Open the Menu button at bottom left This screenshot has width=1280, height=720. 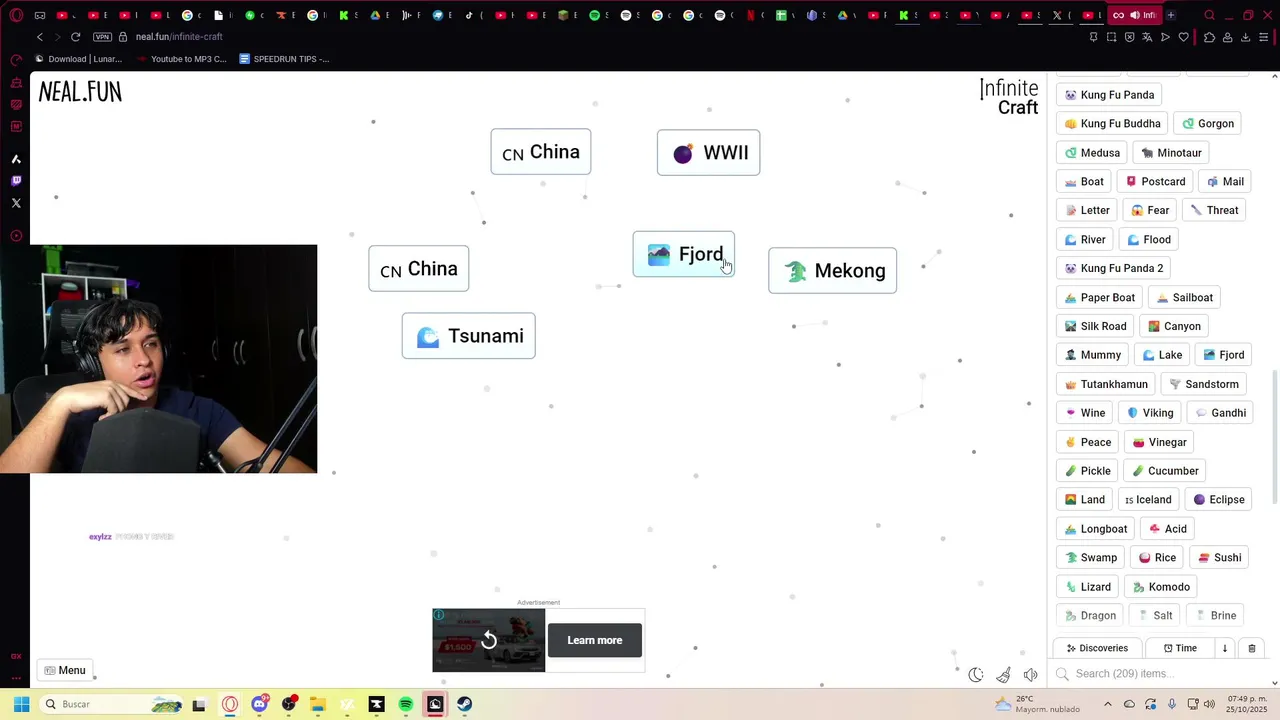[x=65, y=670]
